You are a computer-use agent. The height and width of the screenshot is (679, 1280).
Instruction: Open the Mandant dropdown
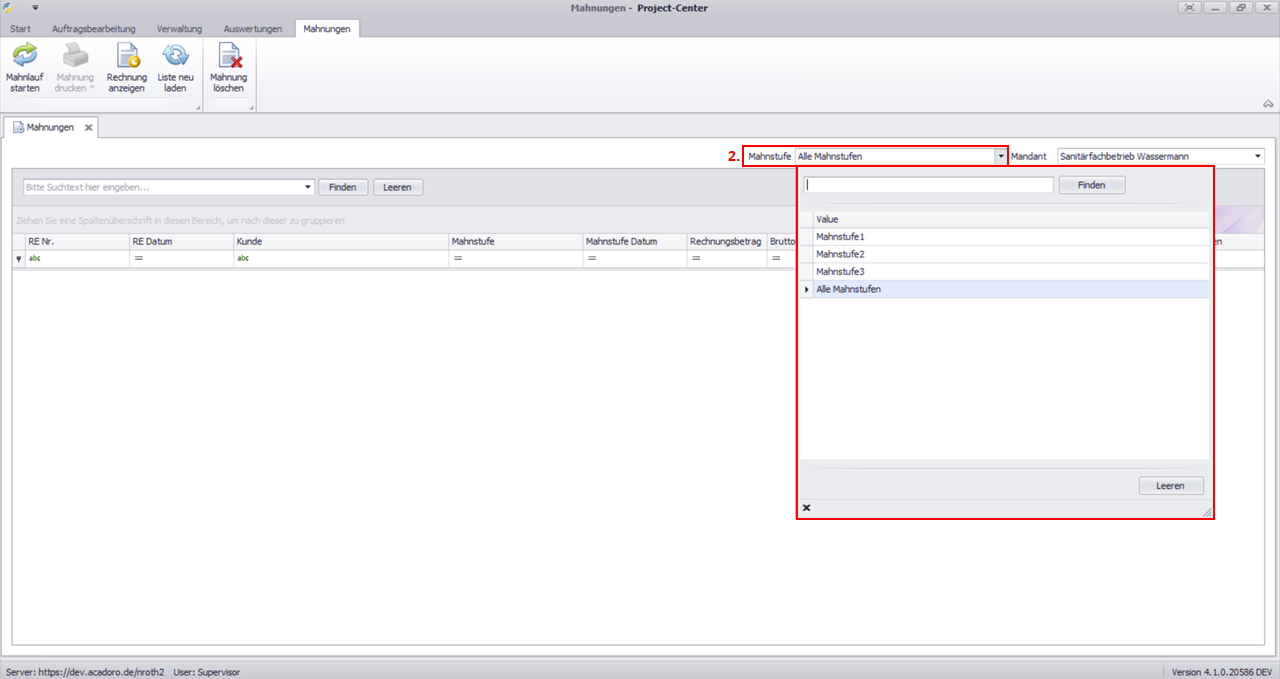[1257, 157]
